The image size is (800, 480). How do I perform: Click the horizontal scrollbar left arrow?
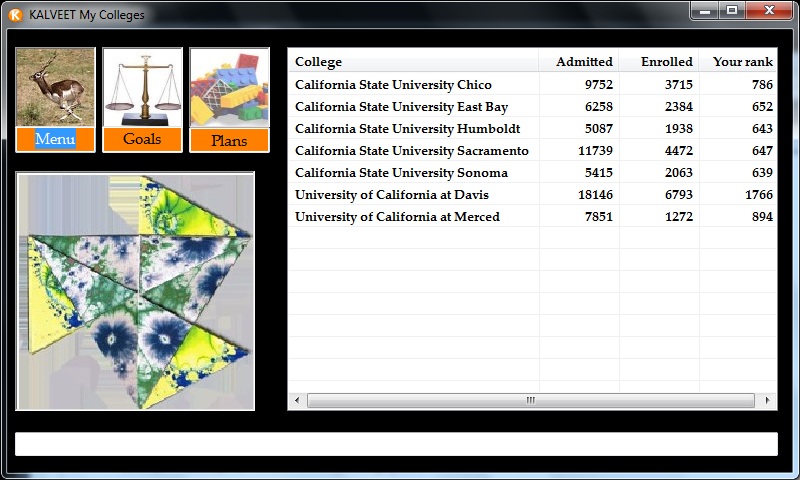pyautogui.click(x=296, y=400)
